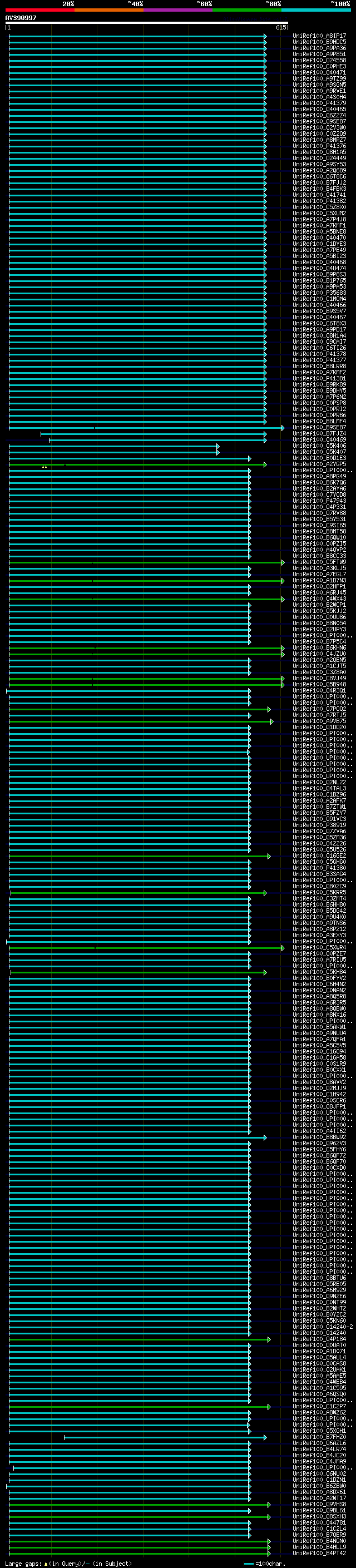The height and width of the screenshot is (1568, 356).
Task: Click subject label UniRef100_C4JZU0
Action: click(x=319, y=654)
